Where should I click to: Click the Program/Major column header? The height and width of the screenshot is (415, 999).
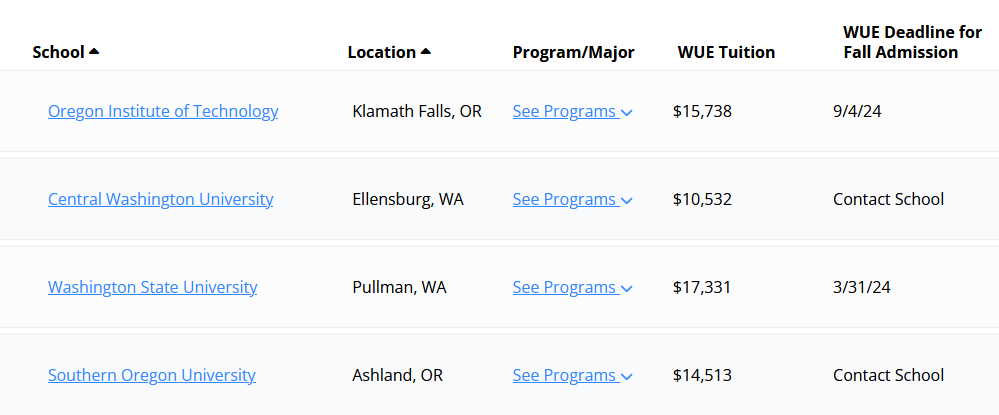click(x=573, y=52)
